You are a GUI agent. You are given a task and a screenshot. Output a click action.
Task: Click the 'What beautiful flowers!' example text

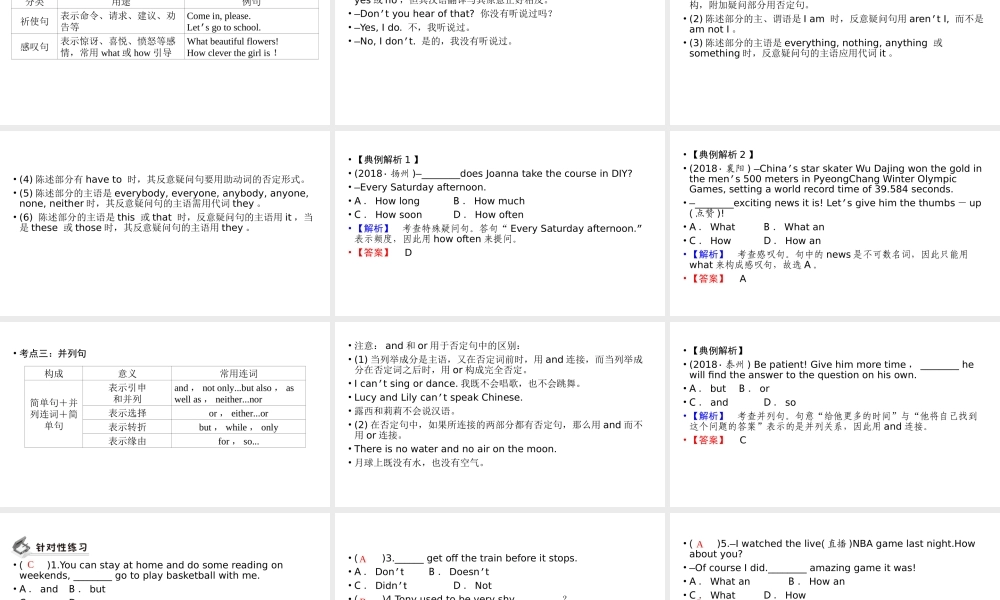tap(233, 41)
